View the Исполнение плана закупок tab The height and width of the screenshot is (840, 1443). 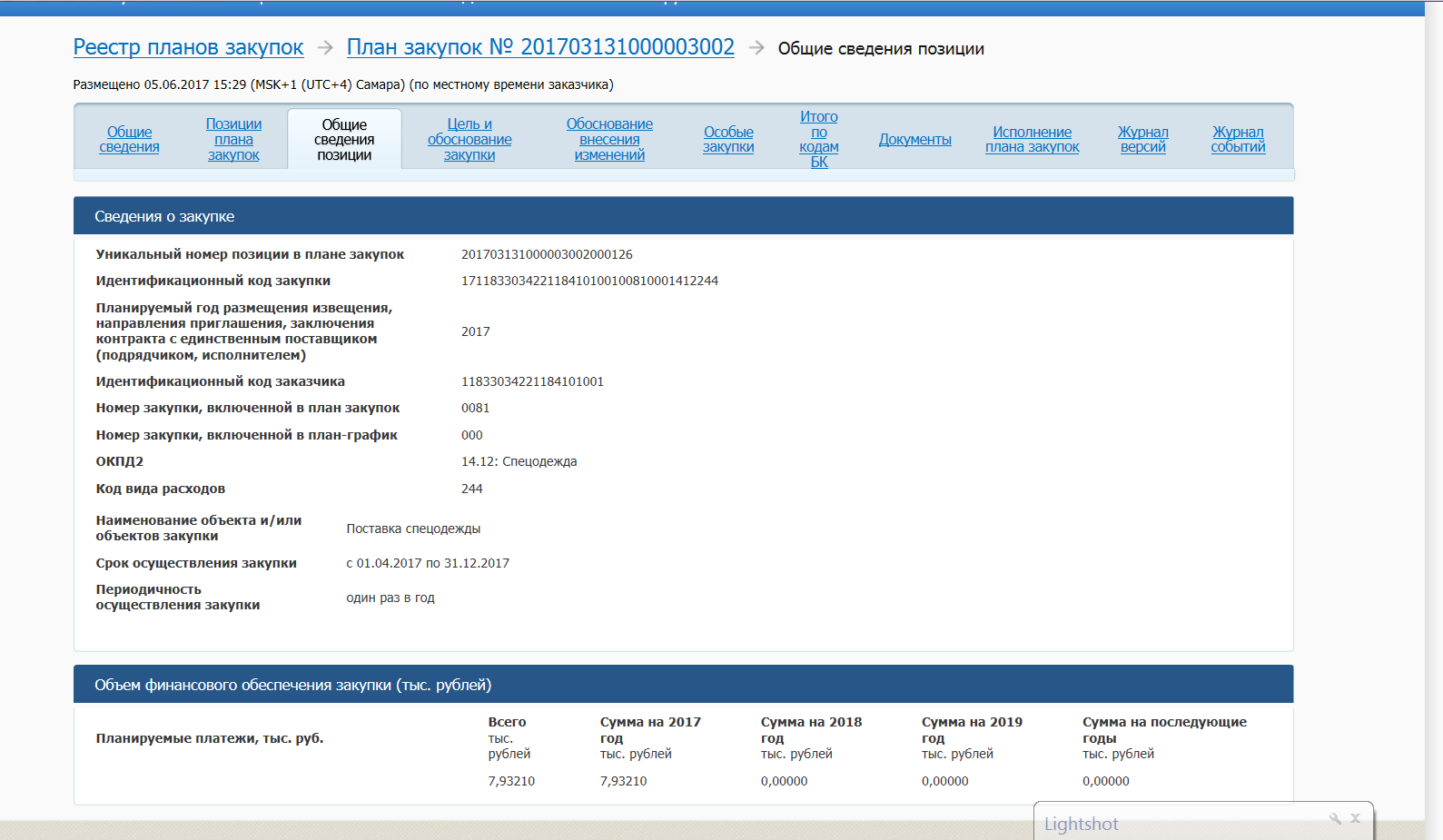(1032, 140)
